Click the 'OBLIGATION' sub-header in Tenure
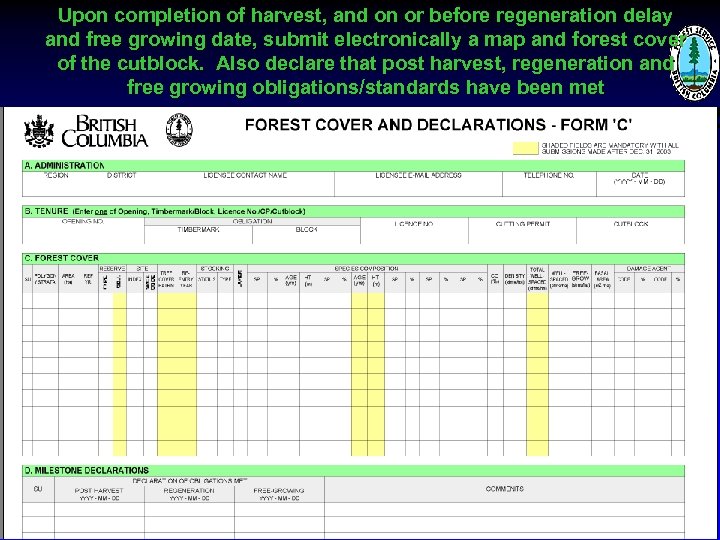 [252, 221]
